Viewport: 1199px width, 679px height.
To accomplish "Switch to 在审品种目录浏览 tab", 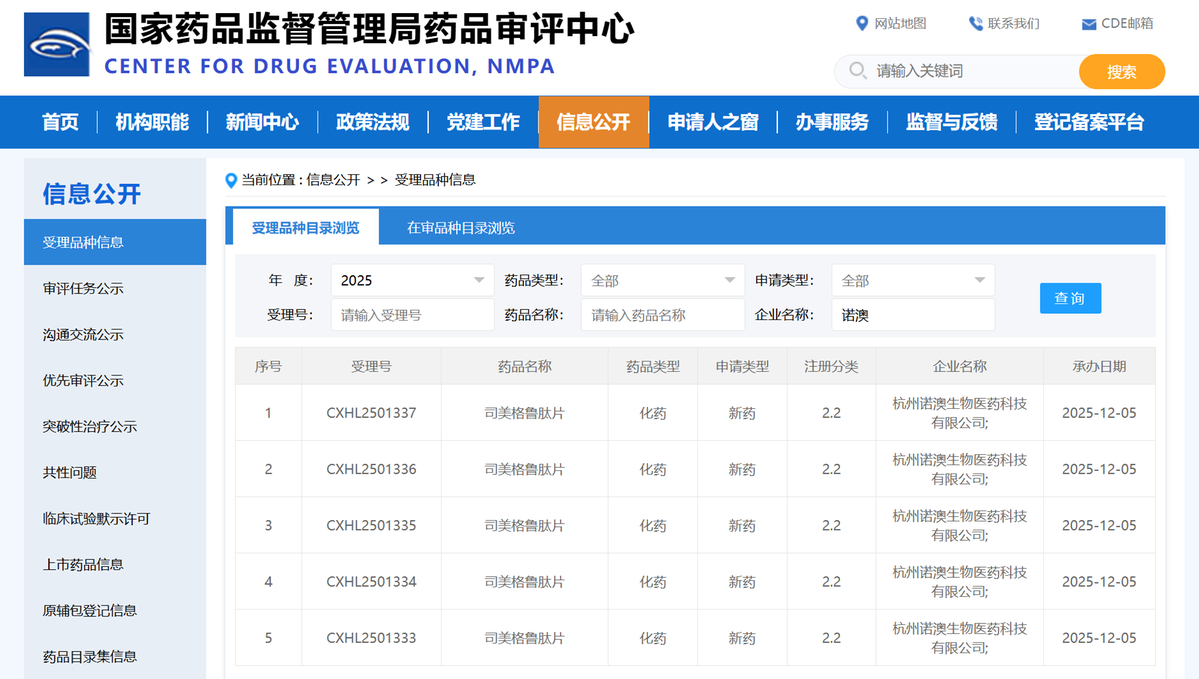I will [x=461, y=227].
